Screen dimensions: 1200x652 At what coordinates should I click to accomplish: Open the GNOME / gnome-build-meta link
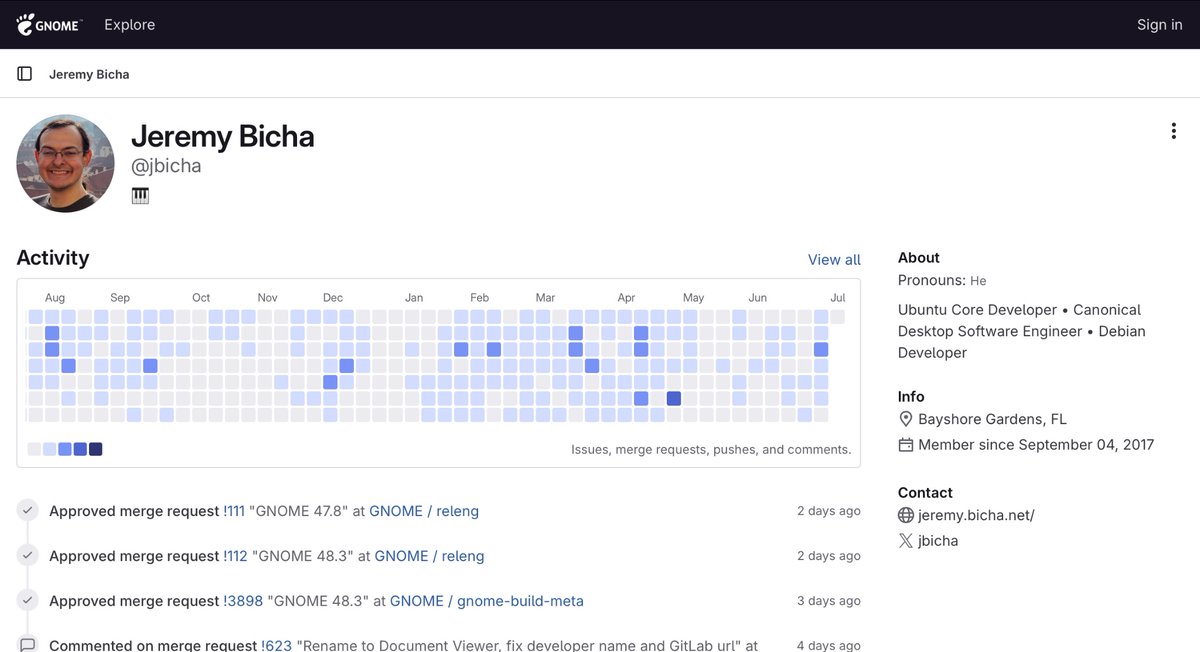tap(487, 601)
